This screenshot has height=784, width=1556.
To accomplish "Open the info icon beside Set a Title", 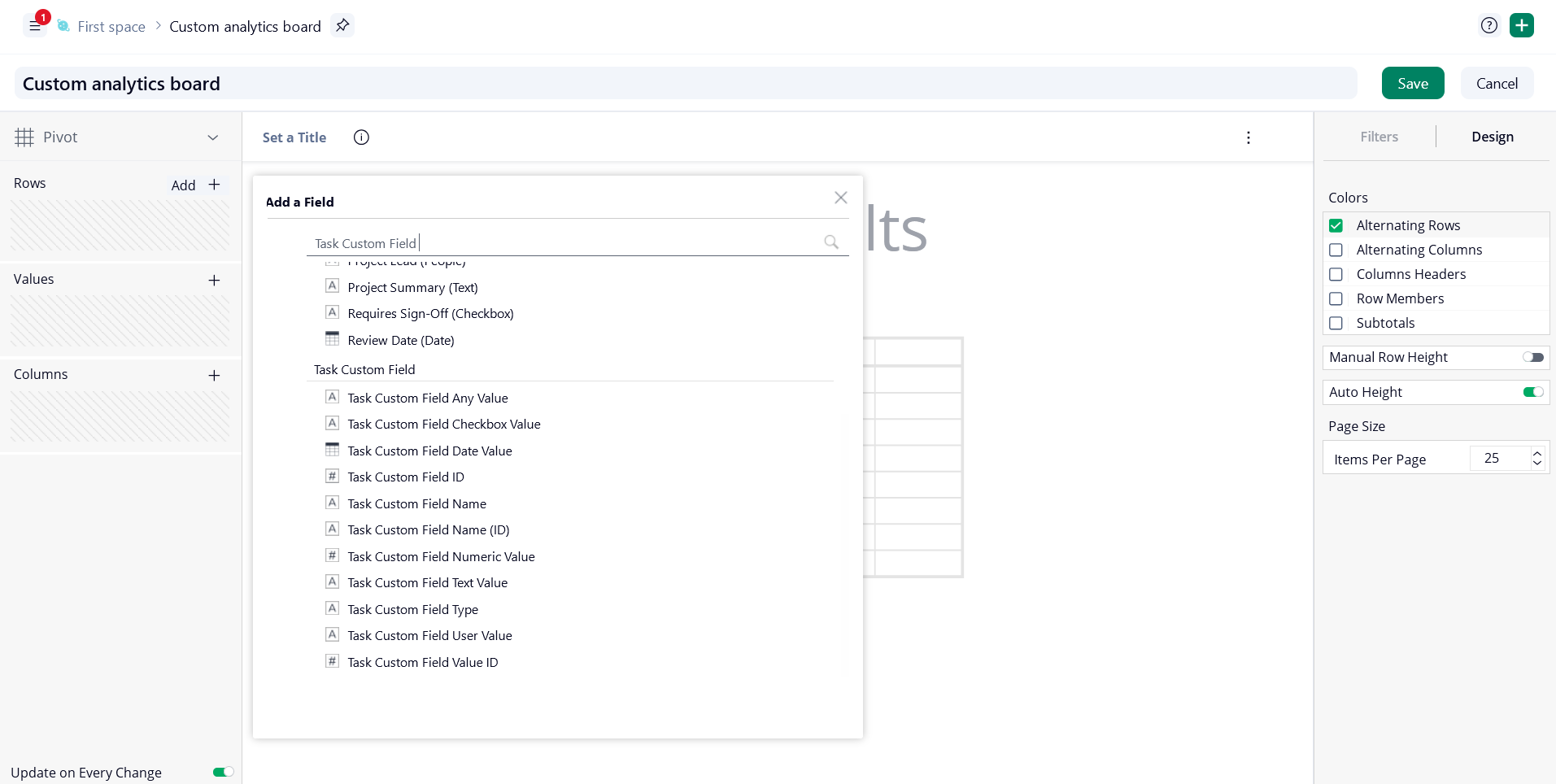I will tap(361, 137).
